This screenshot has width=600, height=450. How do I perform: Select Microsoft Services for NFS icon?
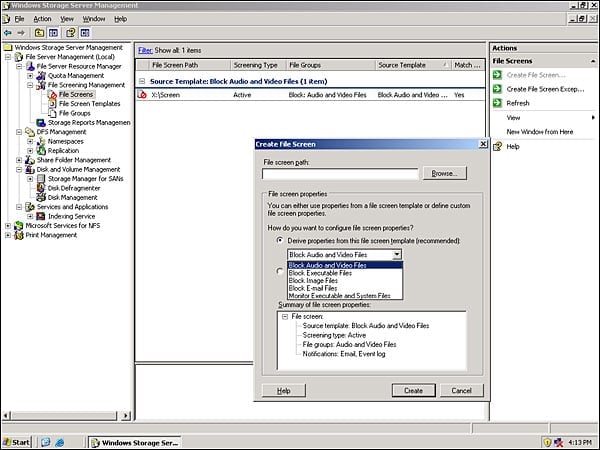click(19, 226)
